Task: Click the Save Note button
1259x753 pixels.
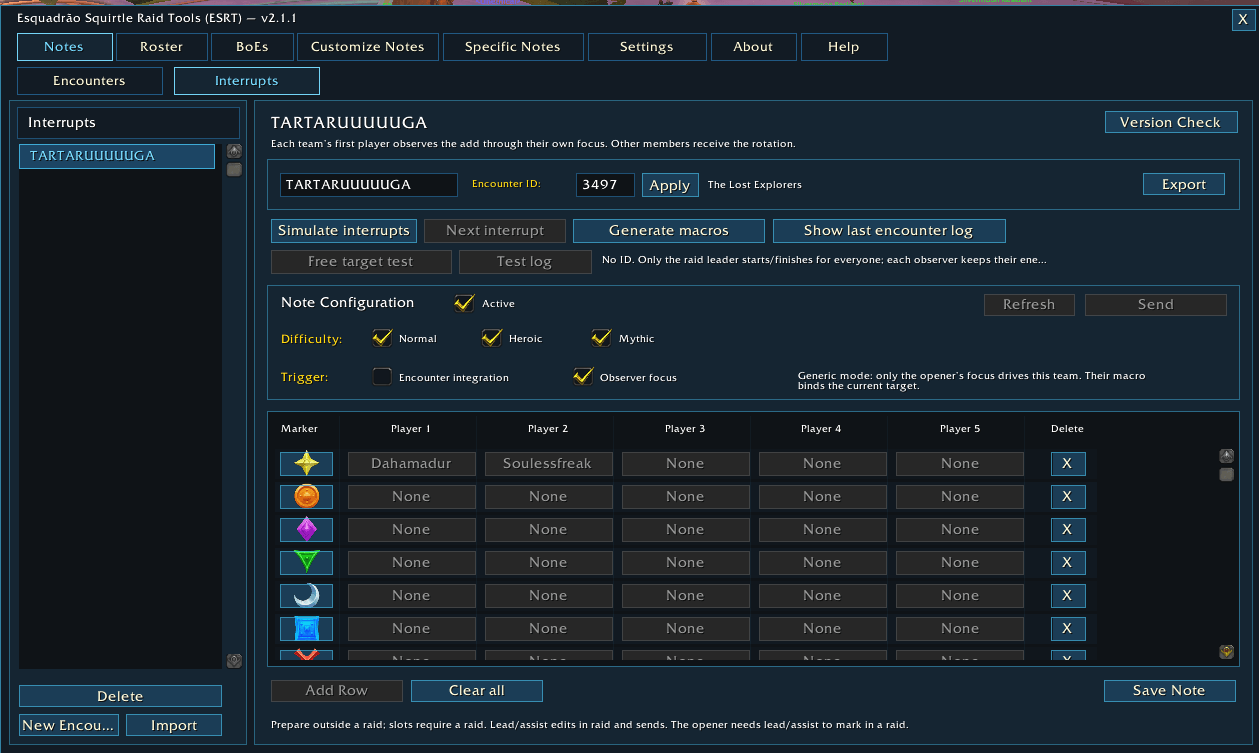Action: pyautogui.click(x=1169, y=691)
